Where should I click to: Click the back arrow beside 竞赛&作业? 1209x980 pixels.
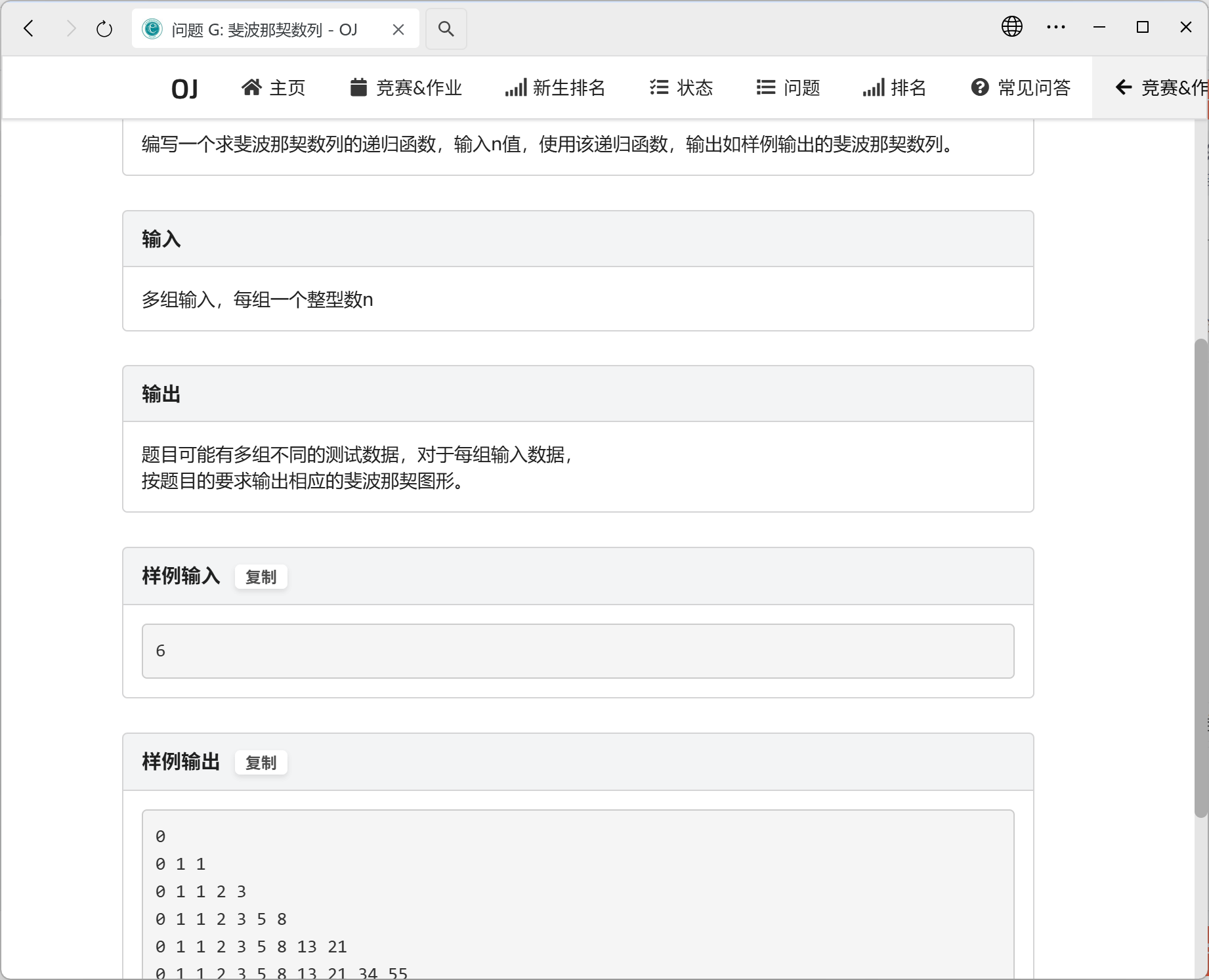[1123, 87]
